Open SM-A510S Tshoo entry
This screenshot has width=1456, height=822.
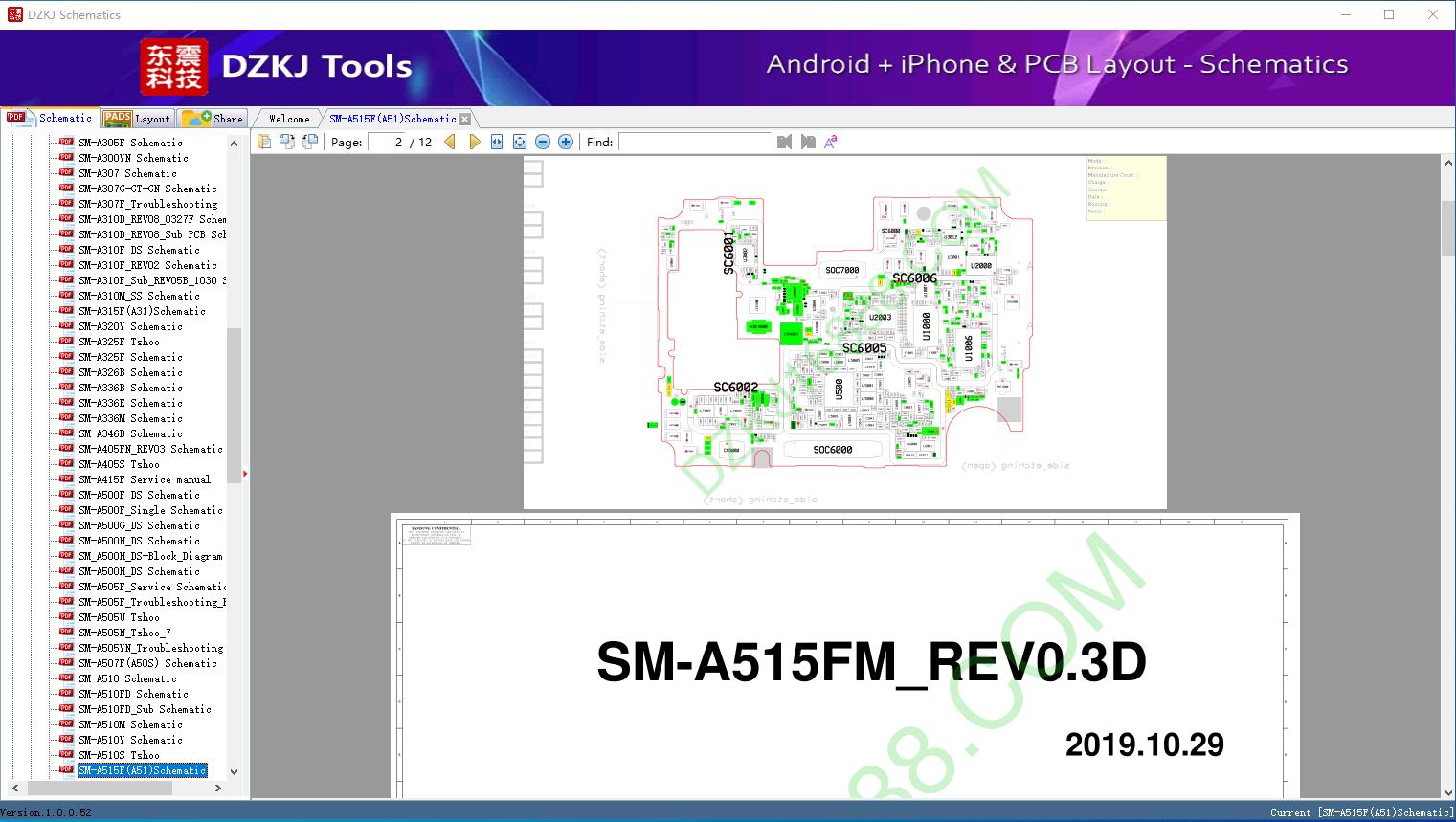coord(119,755)
